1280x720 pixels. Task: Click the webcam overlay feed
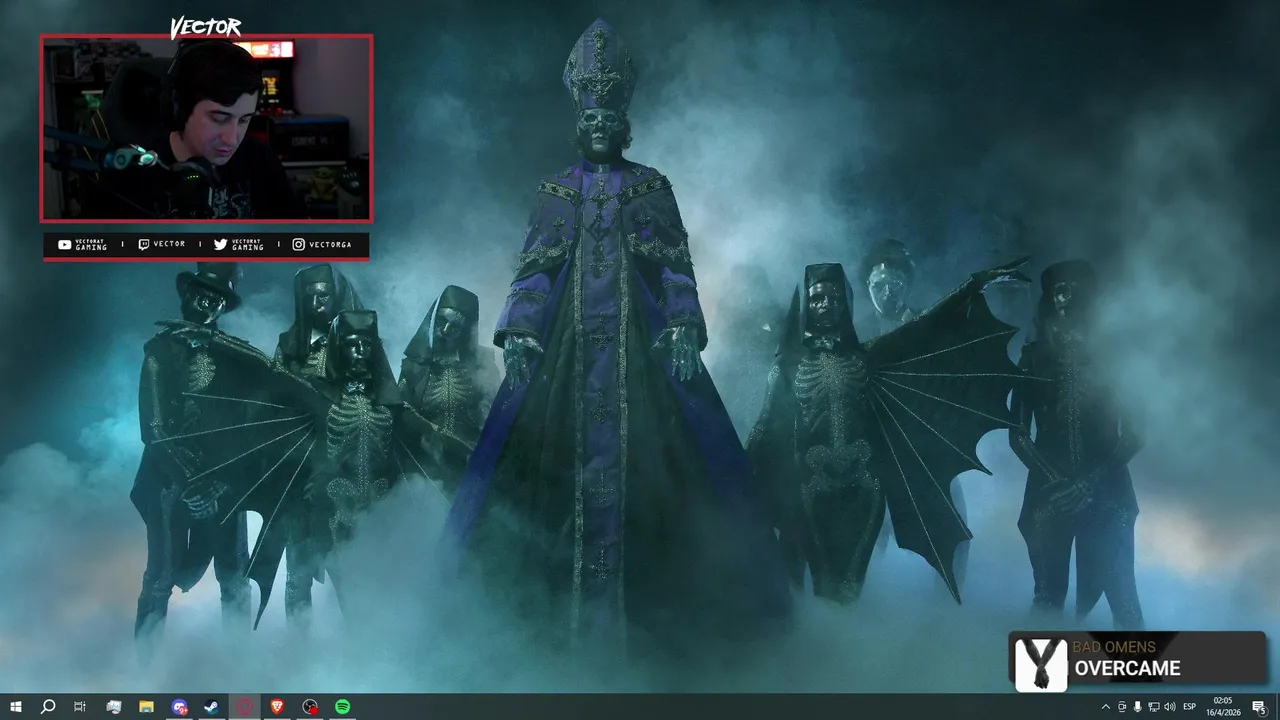[x=206, y=128]
